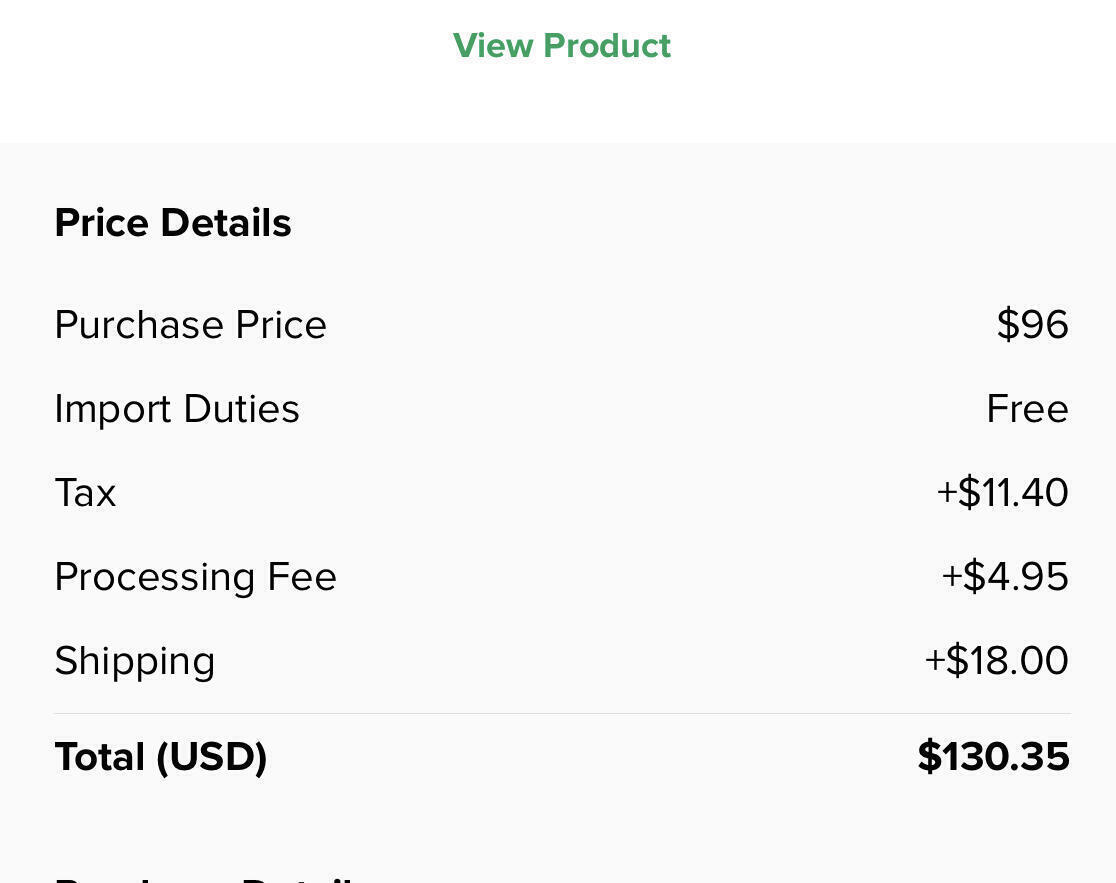Select the Shipping row label
The height and width of the screenshot is (883, 1116).
coord(135,661)
